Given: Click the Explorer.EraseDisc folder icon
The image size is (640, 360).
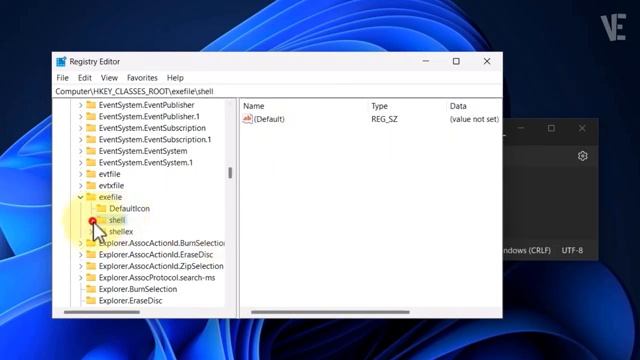Looking at the screenshot, I should [x=91, y=300].
